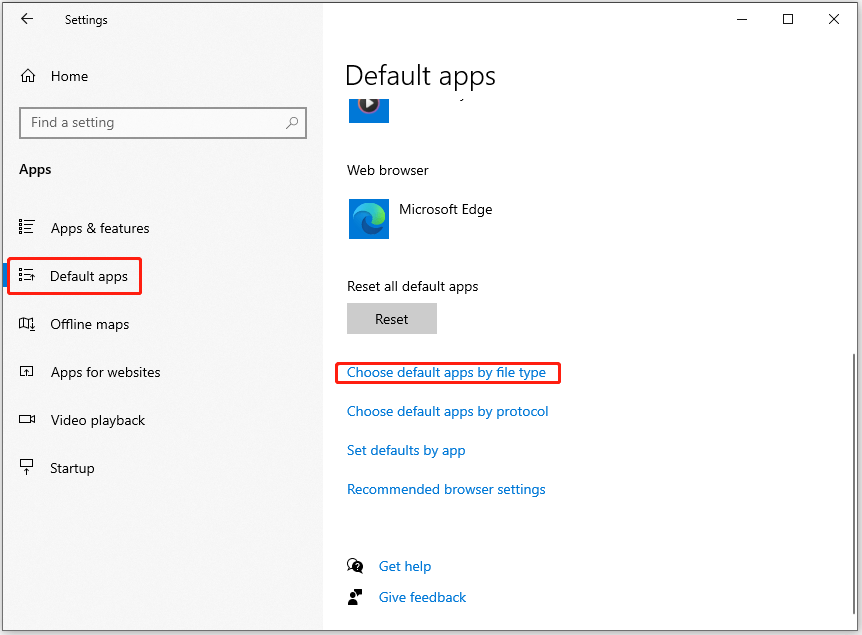The width and height of the screenshot is (862, 635).
Task: Click the Startup icon in the sidebar
Action: 26,467
